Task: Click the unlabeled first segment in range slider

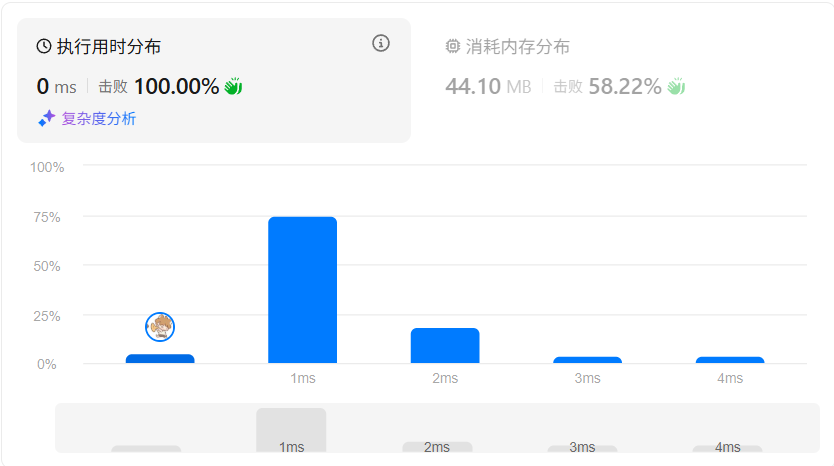Action: tap(146, 449)
